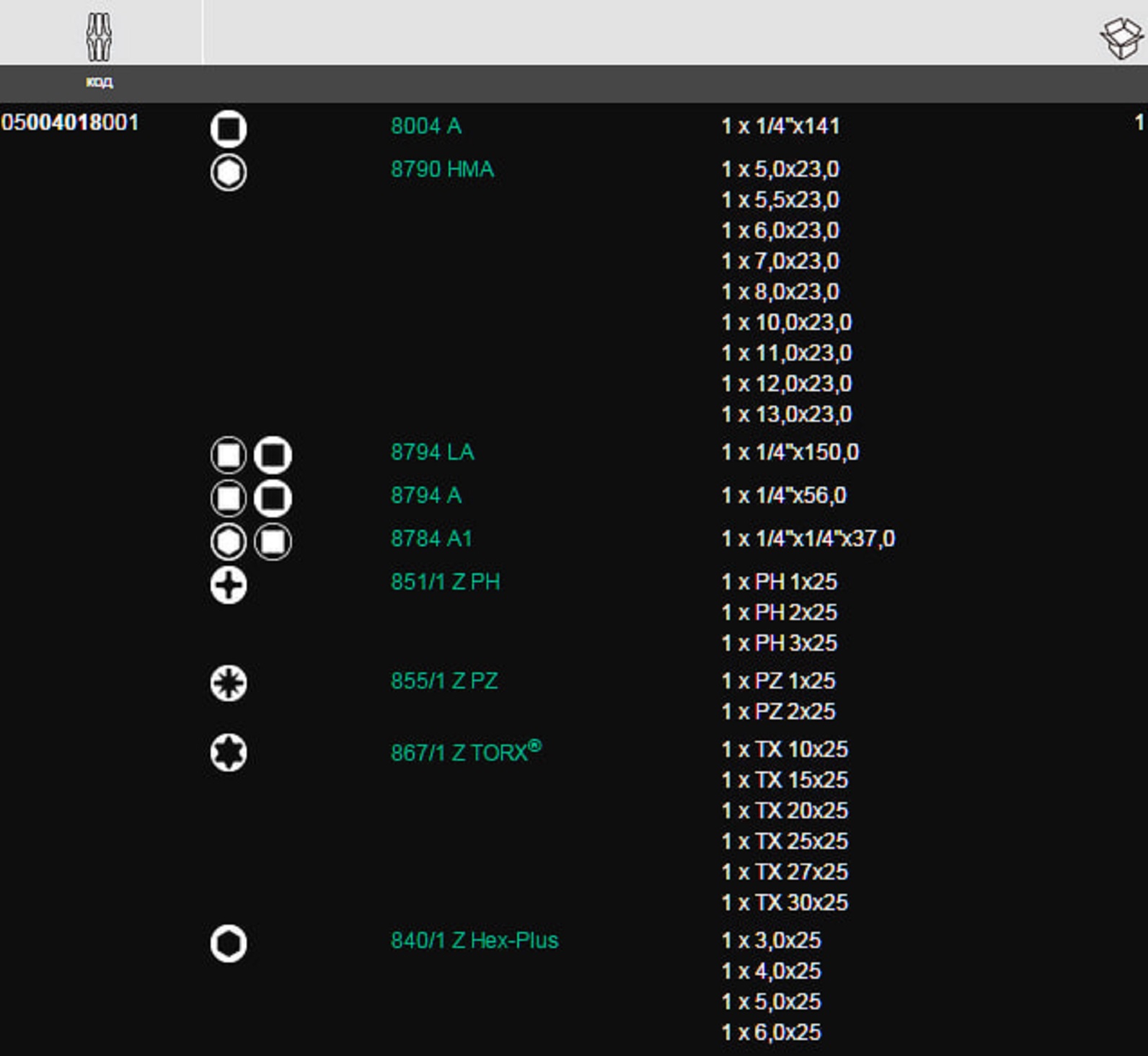Open the 8004 A product link
The height and width of the screenshot is (1056, 1148).
[x=426, y=126]
